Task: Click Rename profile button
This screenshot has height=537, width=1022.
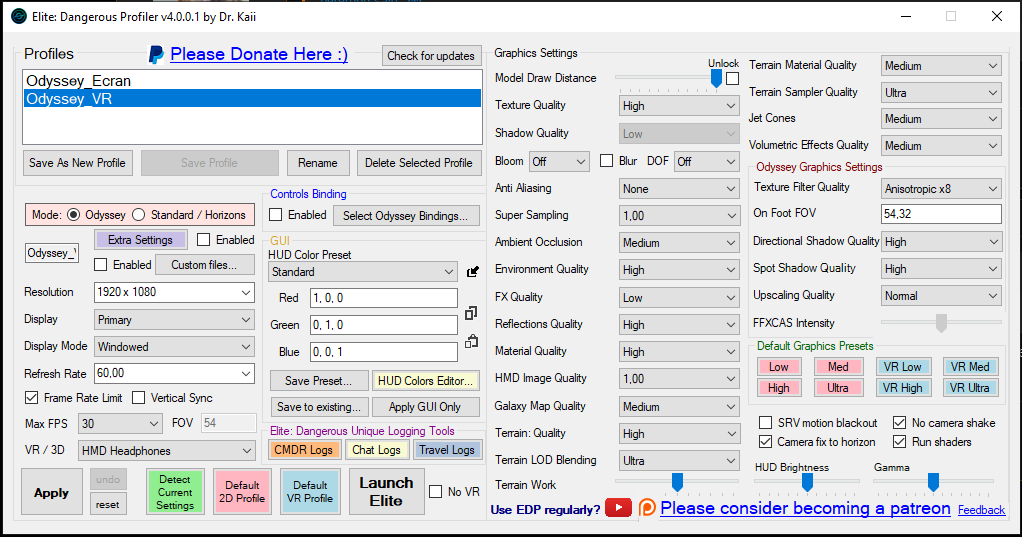Action: click(x=318, y=163)
